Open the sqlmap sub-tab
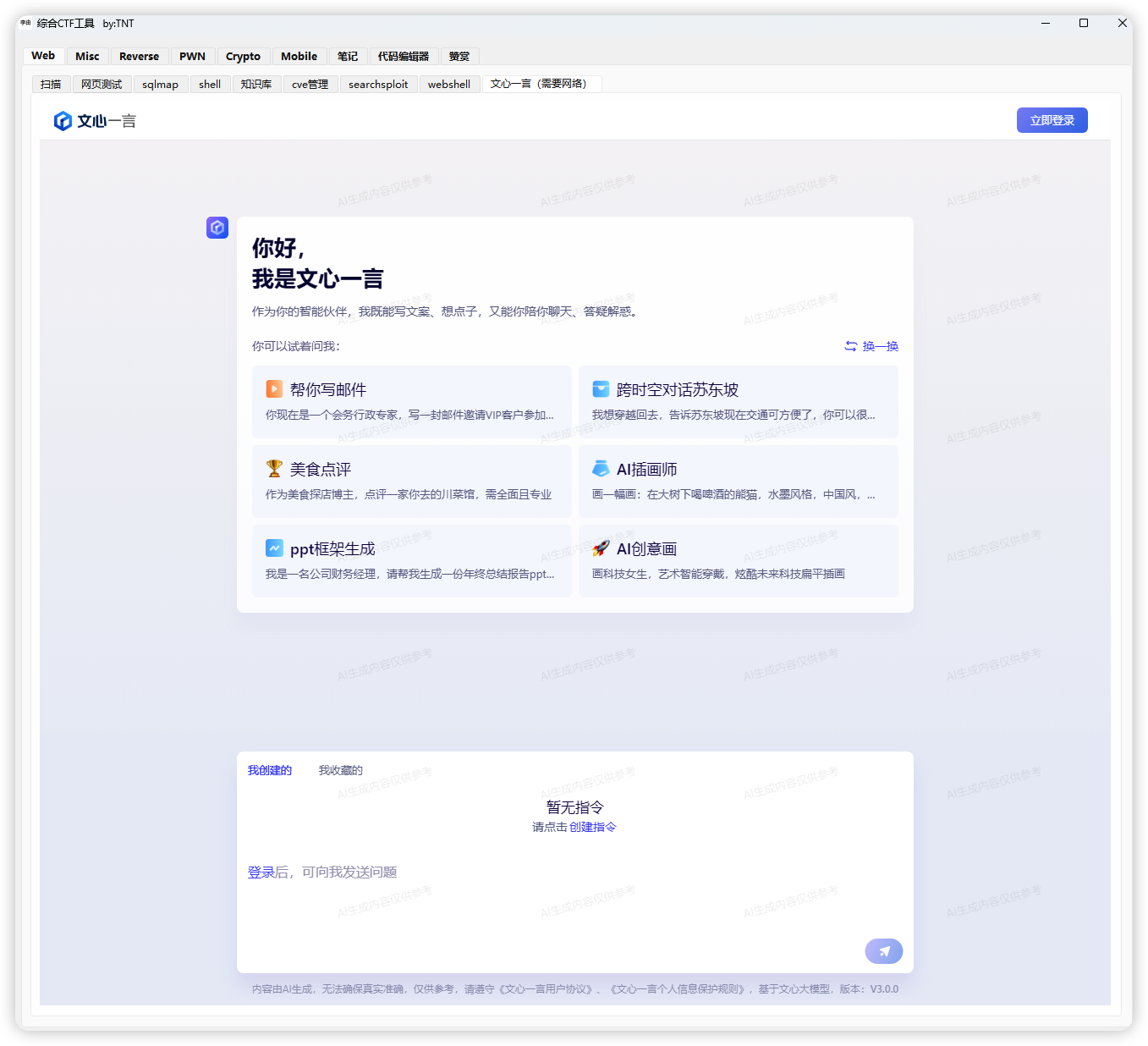This screenshot has height=1046, width=1148. (x=160, y=84)
